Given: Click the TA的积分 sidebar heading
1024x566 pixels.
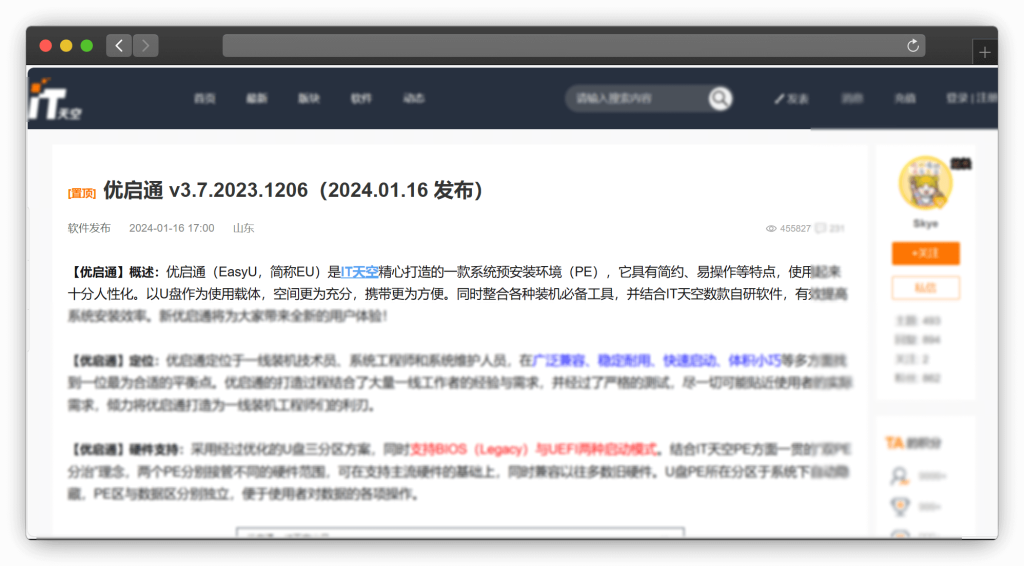Looking at the screenshot, I should 913,443.
